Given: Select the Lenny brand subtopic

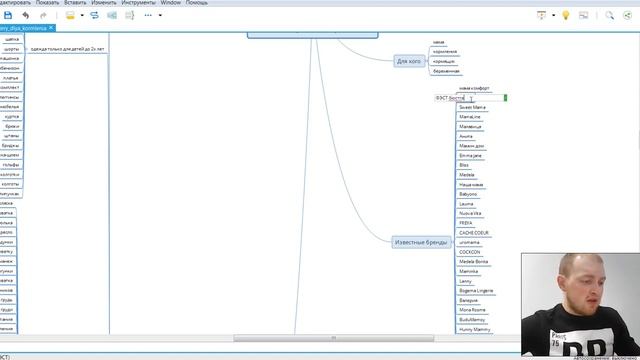Looking at the screenshot, I should [465, 281].
